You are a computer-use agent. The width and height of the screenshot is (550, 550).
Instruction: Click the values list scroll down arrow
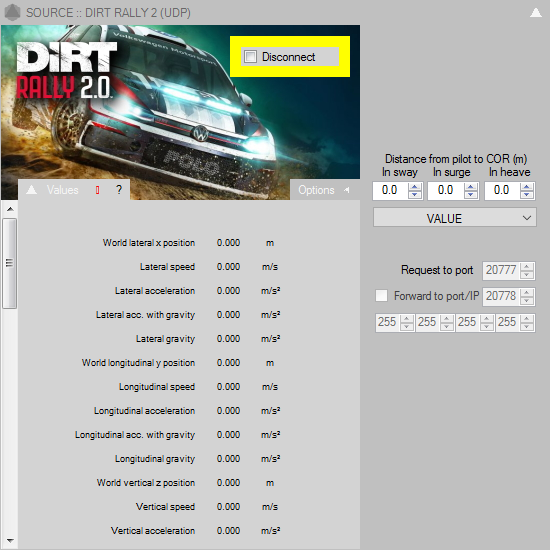[x=10, y=541]
